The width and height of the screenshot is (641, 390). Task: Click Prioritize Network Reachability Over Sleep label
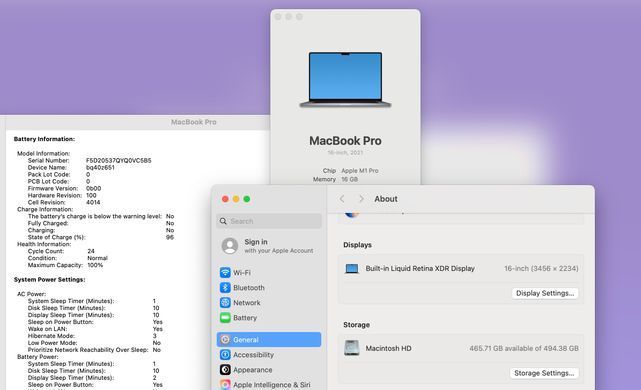point(88,350)
